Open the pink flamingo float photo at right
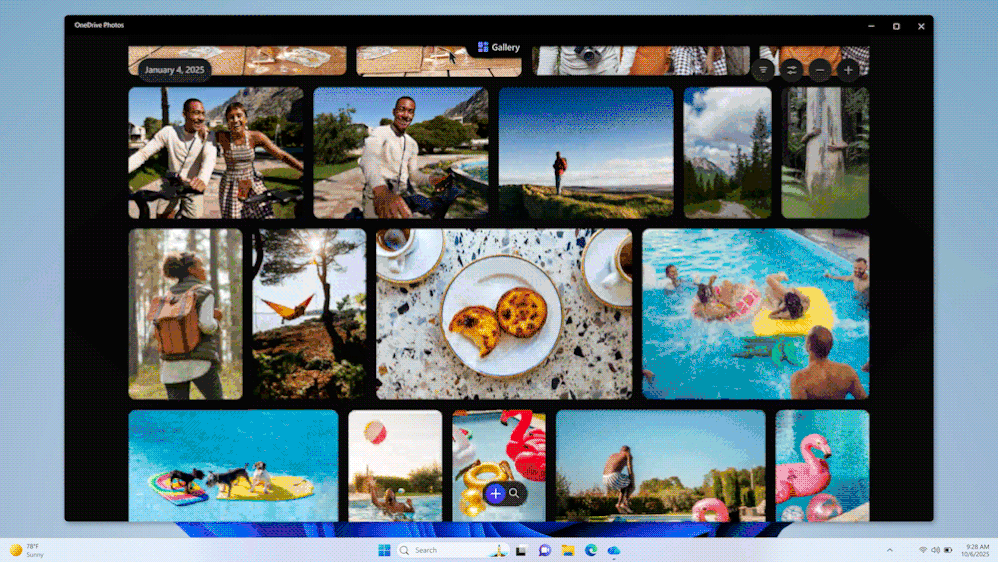The width and height of the screenshot is (998, 562). click(x=822, y=466)
